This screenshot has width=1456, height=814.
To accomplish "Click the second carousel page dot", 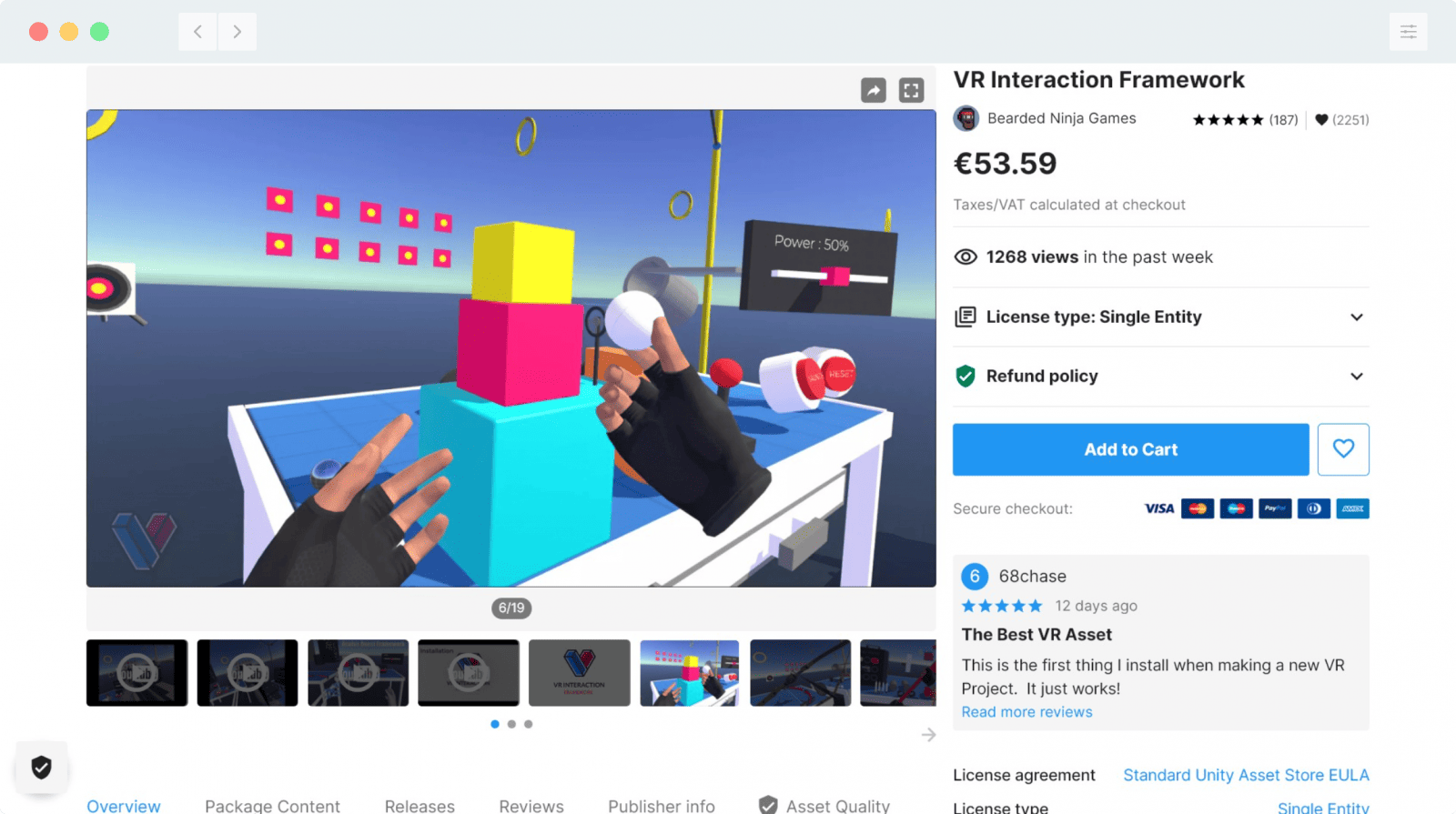I will [511, 724].
